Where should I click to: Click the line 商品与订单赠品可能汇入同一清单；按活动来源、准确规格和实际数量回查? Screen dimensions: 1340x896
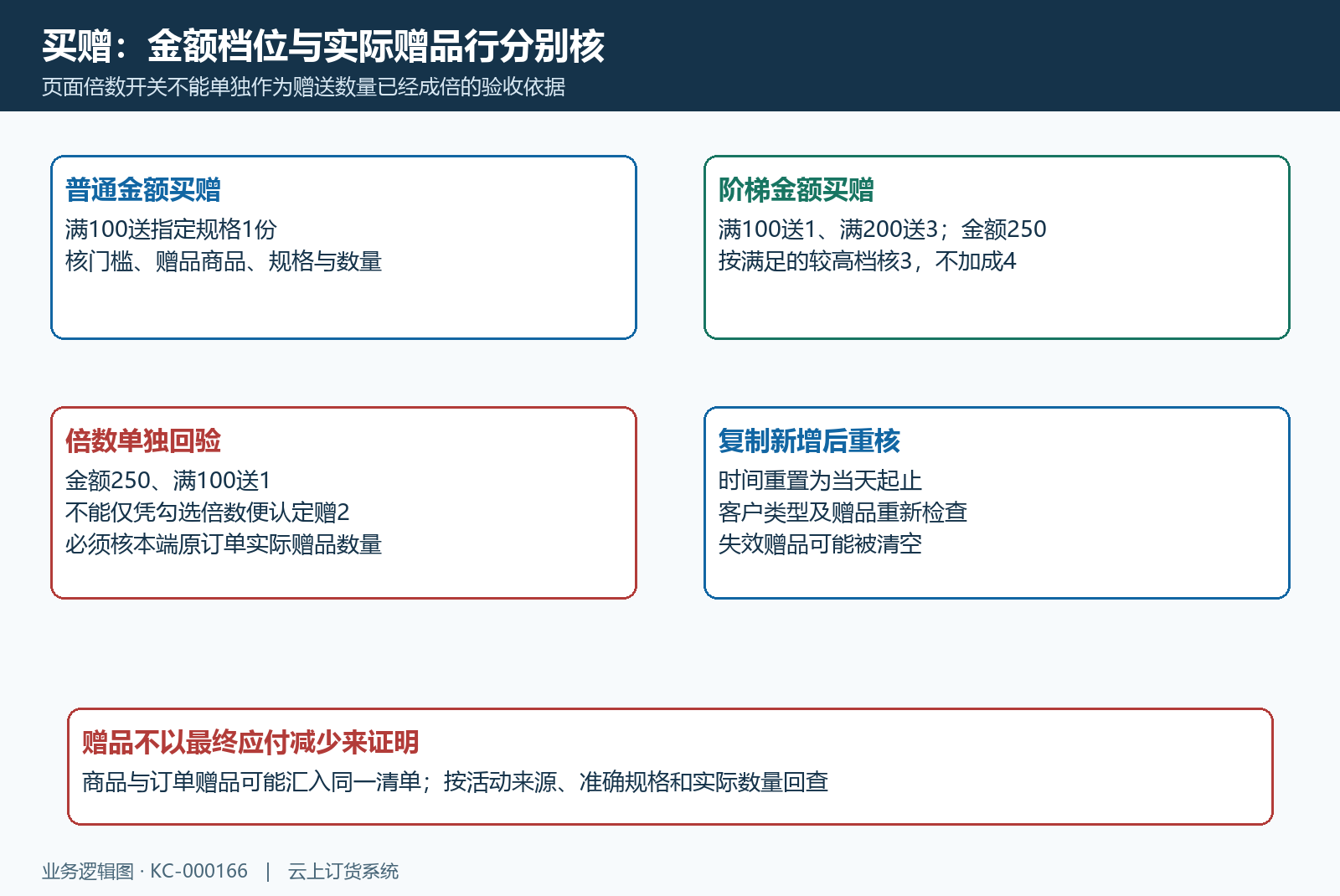[456, 781]
